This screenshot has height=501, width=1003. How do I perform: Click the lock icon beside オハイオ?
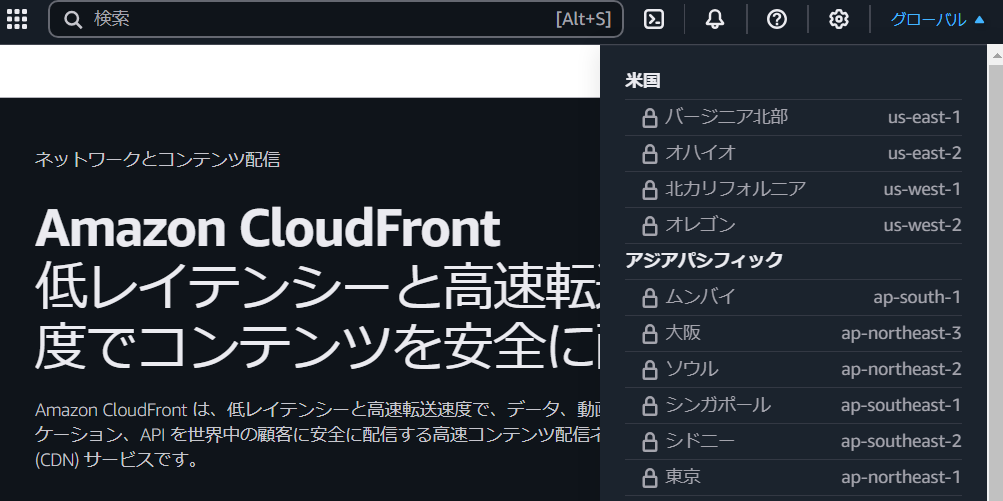pos(649,154)
